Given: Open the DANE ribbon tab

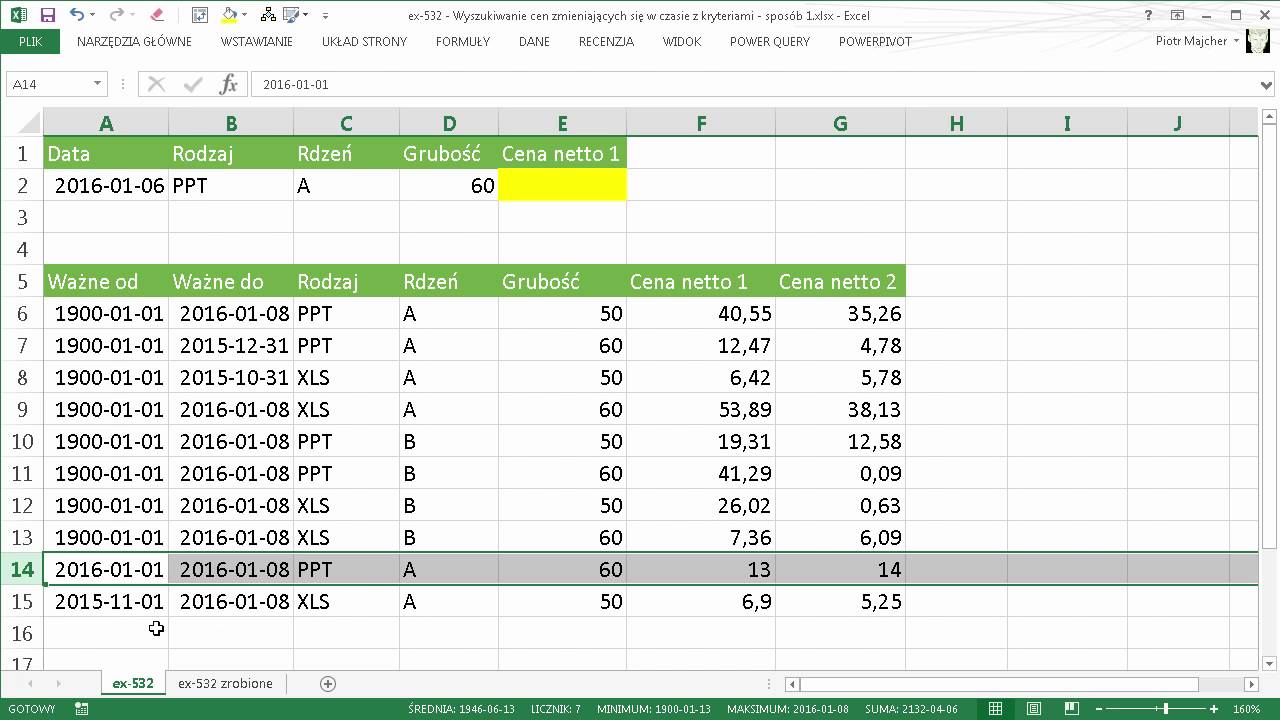Looking at the screenshot, I should (x=534, y=42).
